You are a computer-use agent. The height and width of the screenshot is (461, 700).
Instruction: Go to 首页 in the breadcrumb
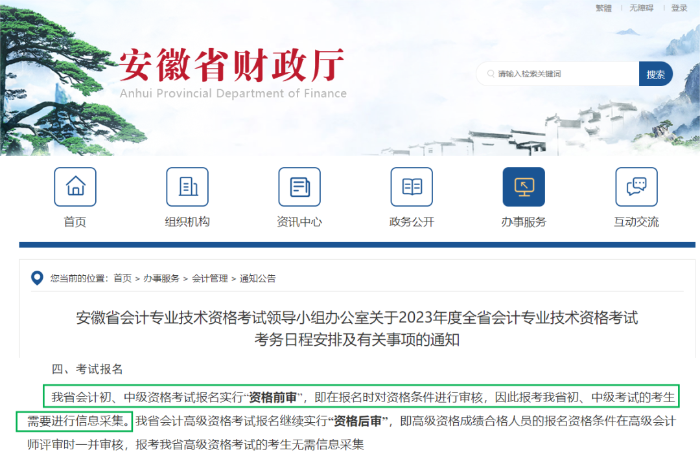tap(122, 278)
